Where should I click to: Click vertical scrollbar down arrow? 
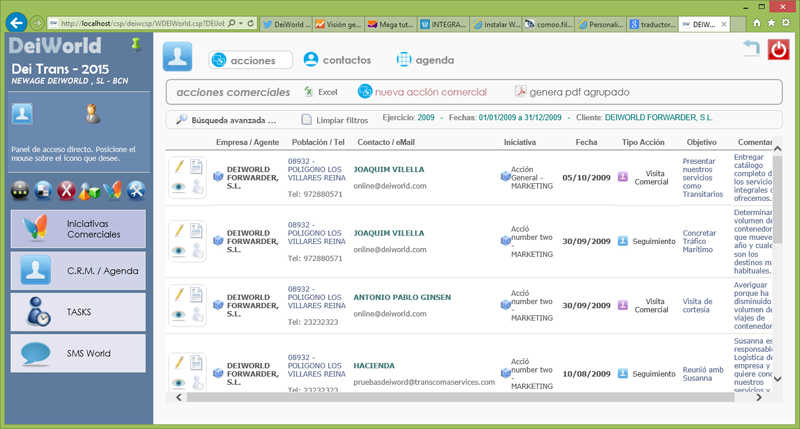[778, 379]
